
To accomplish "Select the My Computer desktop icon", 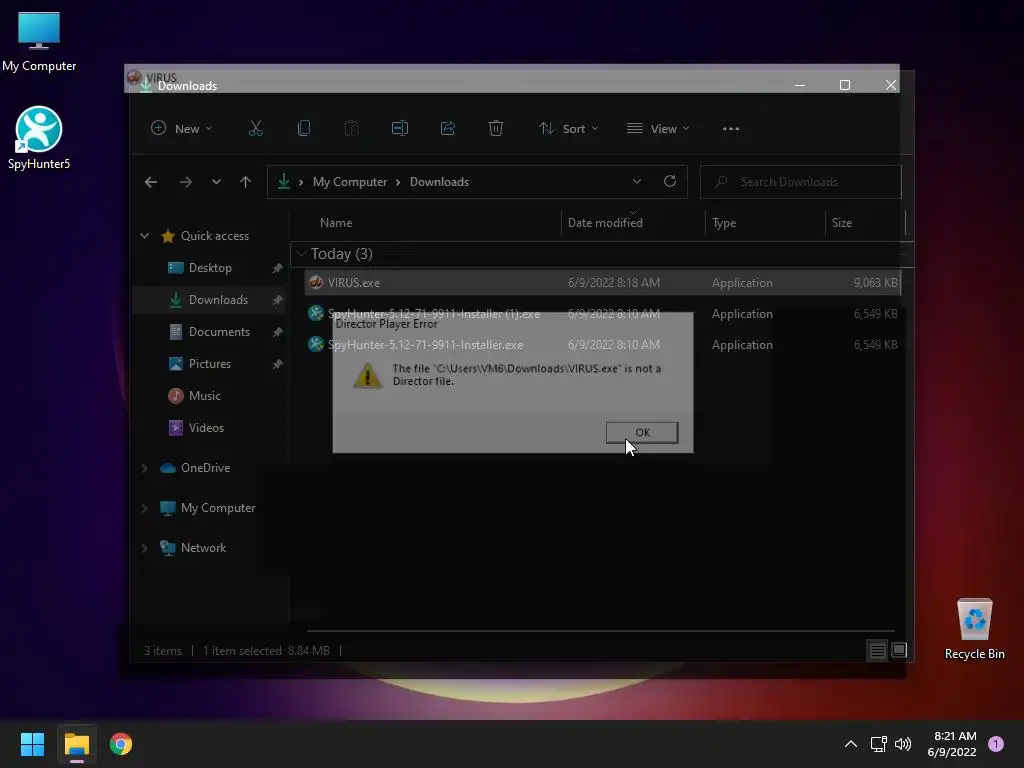I will point(39,42).
